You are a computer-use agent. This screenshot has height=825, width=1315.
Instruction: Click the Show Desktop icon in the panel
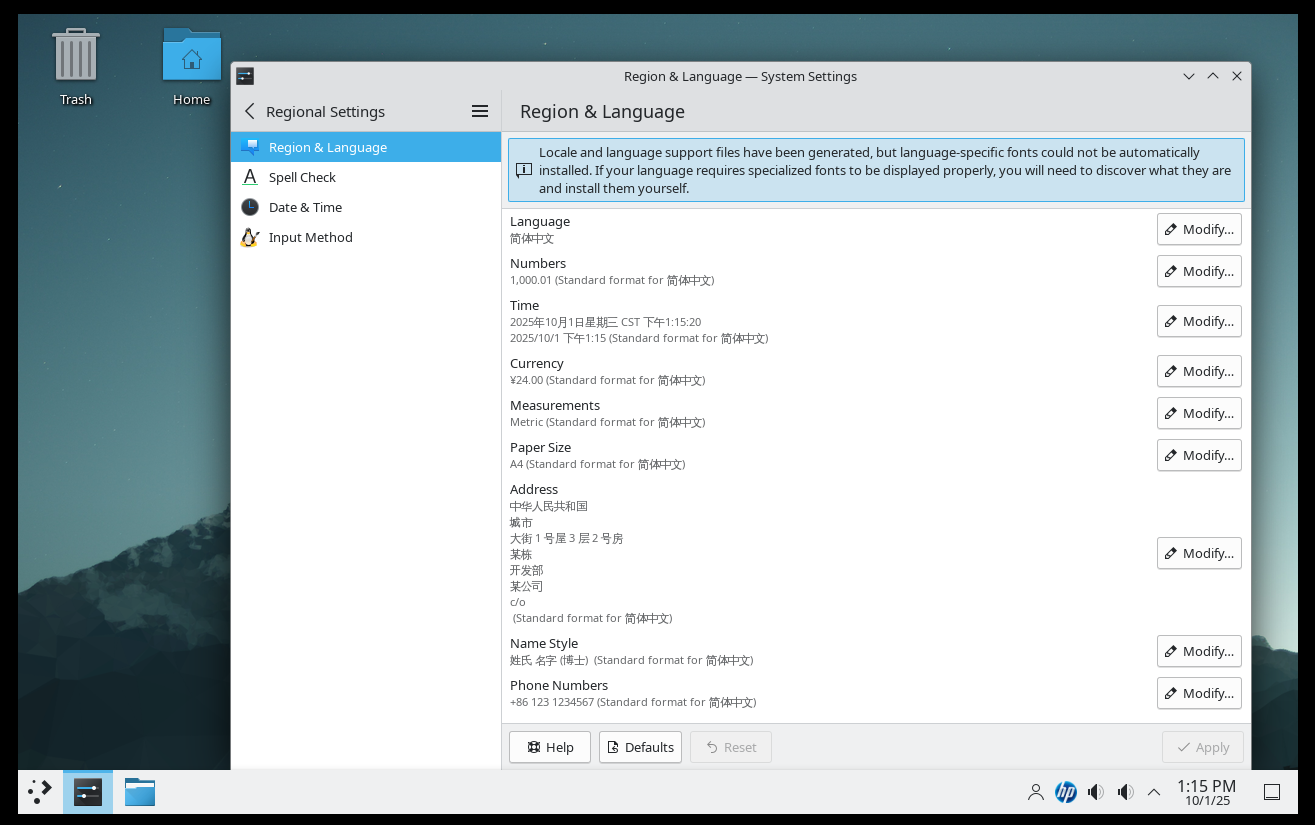coord(1272,792)
